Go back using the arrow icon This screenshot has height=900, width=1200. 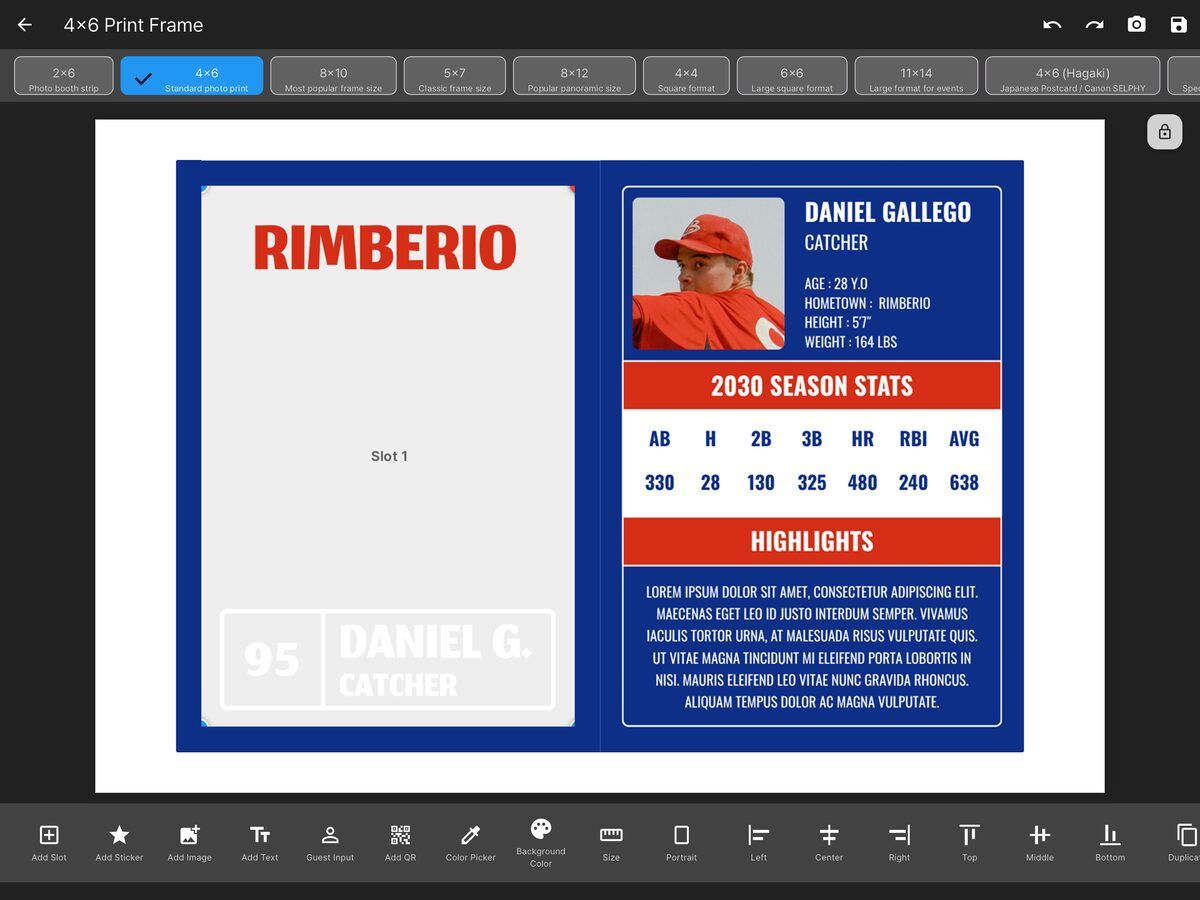click(25, 25)
